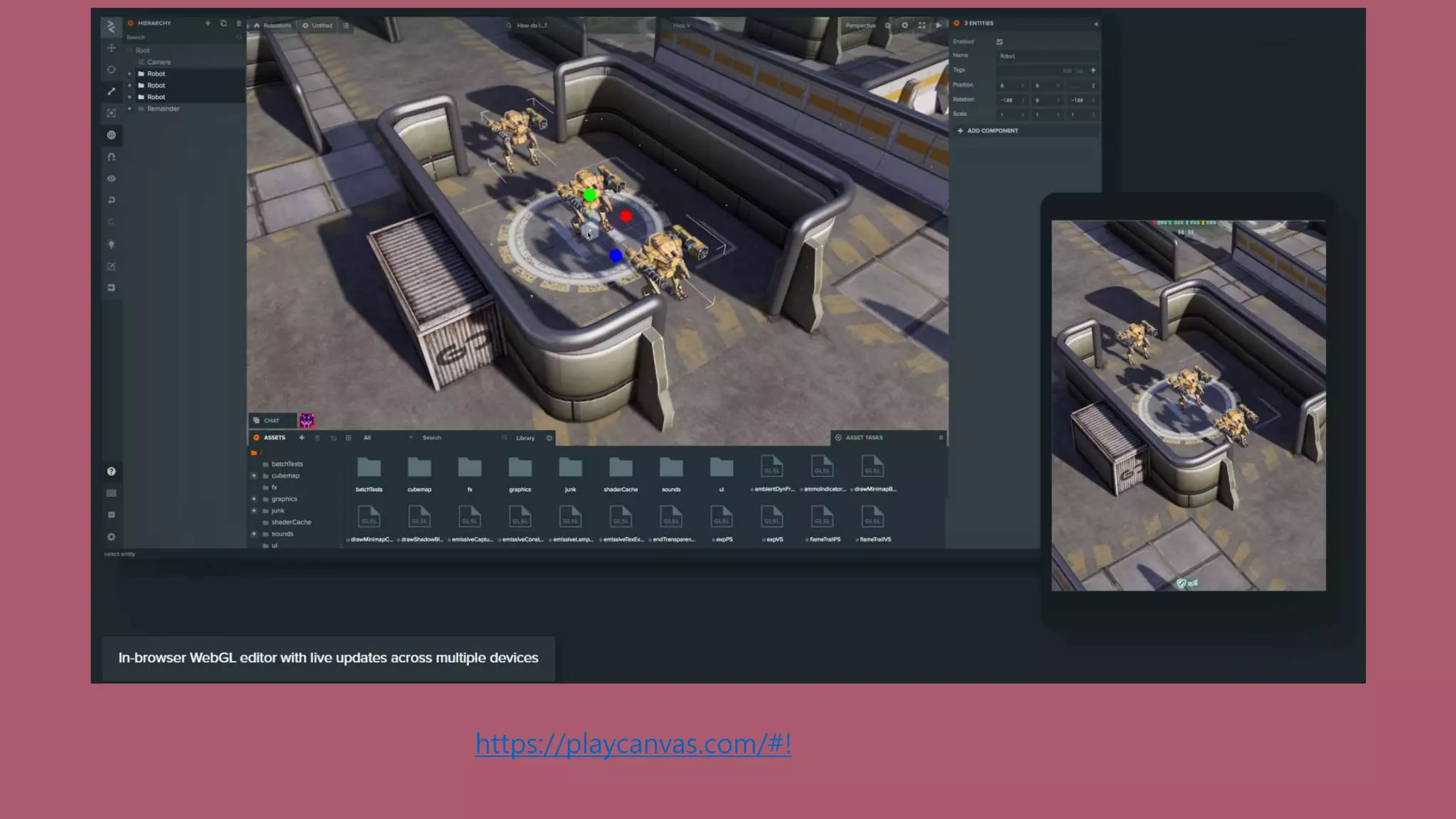Delete asset with Assets trash icon
The image size is (1456, 819).
317,438
